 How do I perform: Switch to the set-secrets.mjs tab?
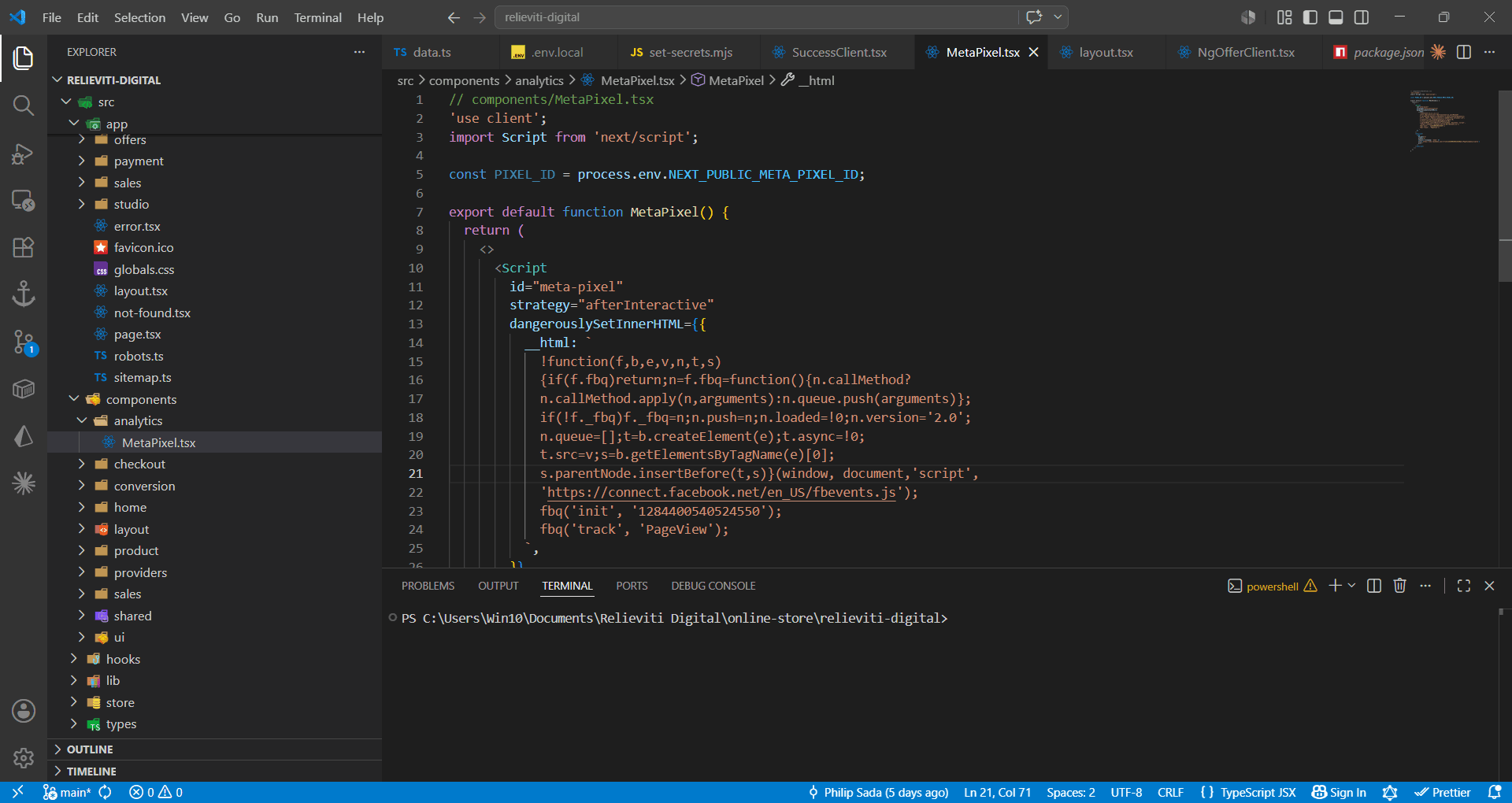tap(691, 52)
